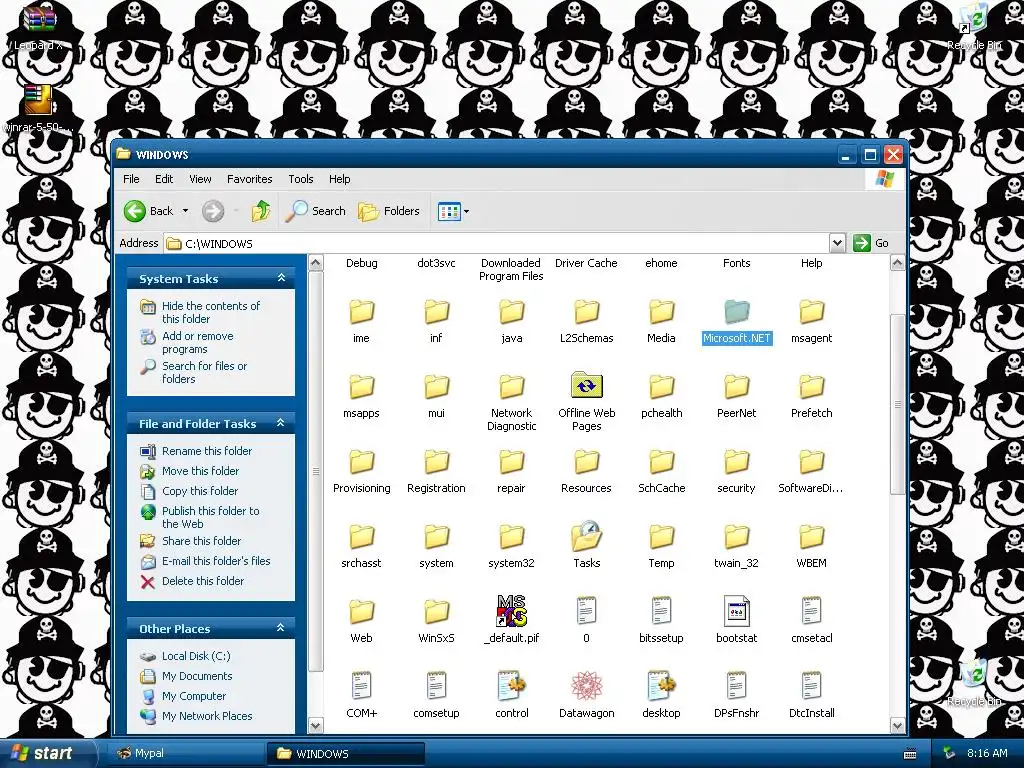This screenshot has width=1024, height=768.
Task: Click the C:\WINDOWS address field
Action: coord(496,244)
